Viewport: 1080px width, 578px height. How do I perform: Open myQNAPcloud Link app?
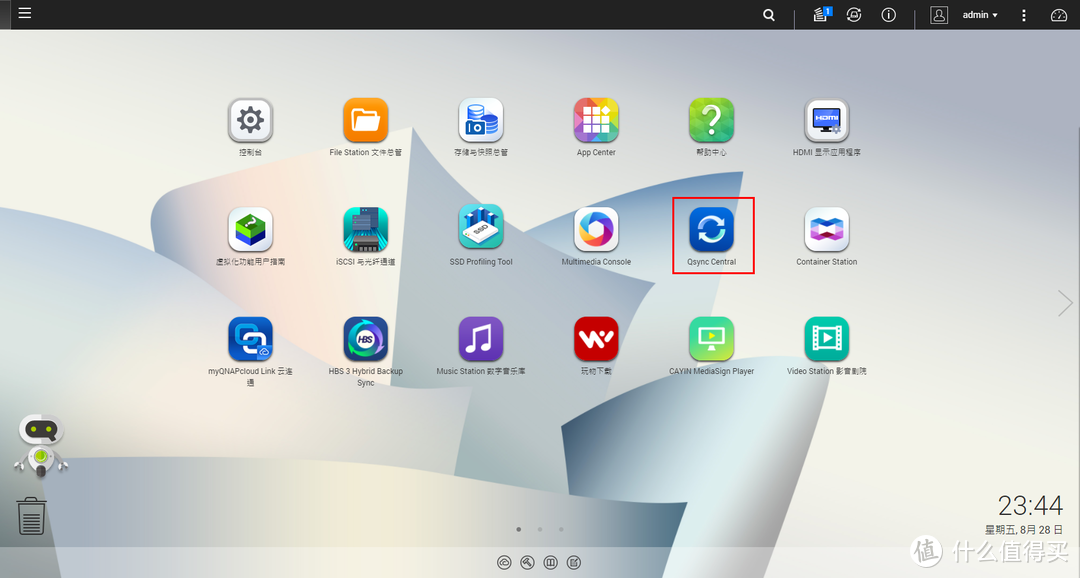click(x=250, y=339)
